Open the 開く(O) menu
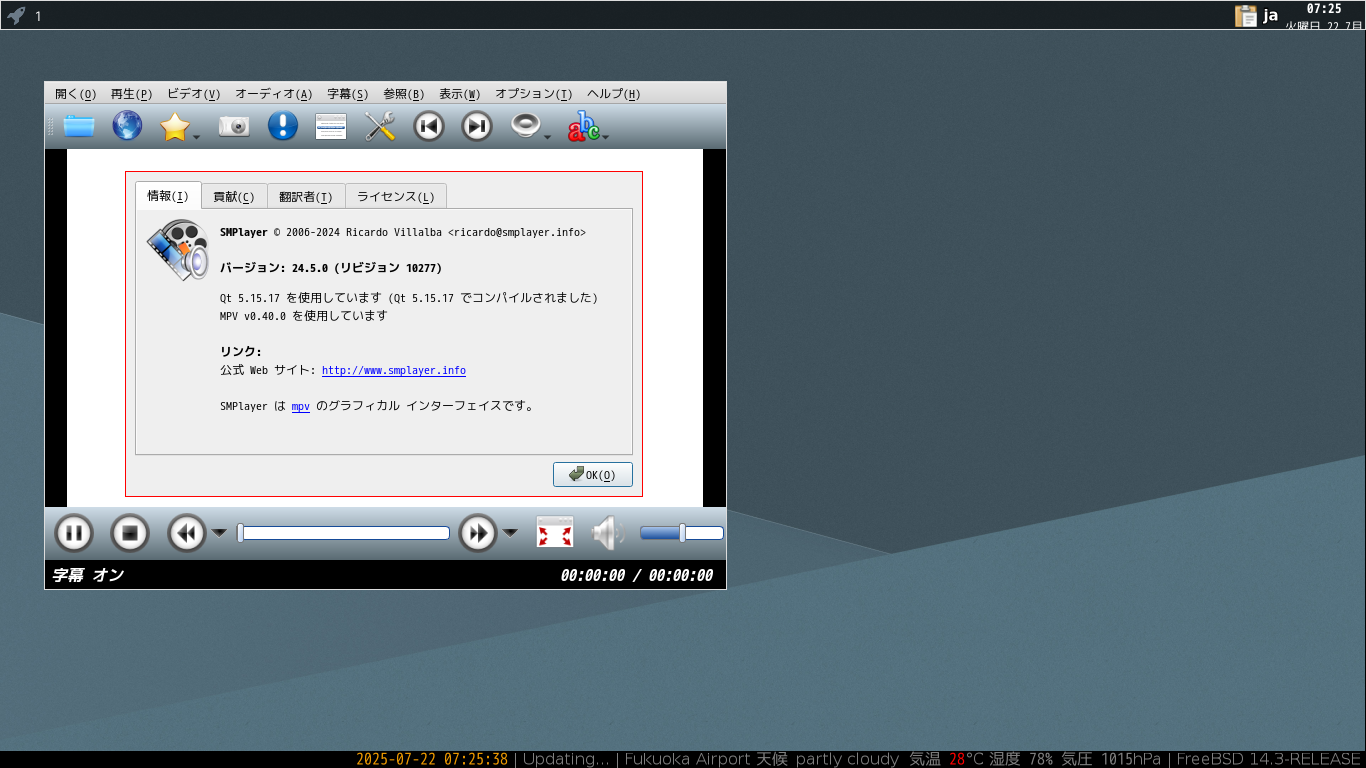The width and height of the screenshot is (1366, 768). [x=76, y=94]
